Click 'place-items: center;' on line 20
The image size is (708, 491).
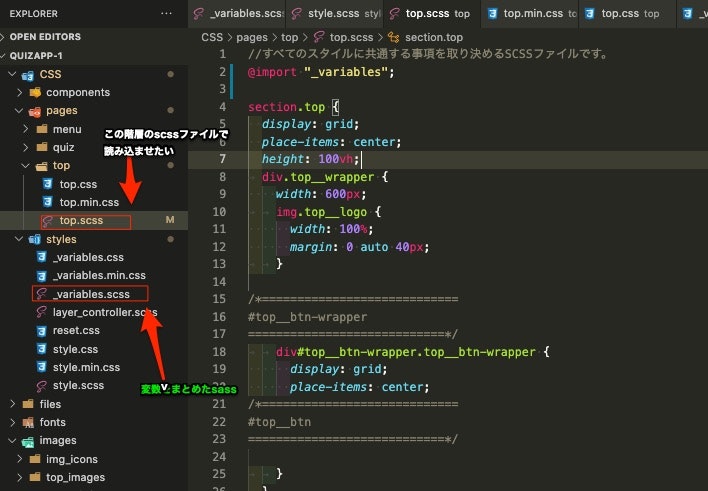click(x=359, y=387)
